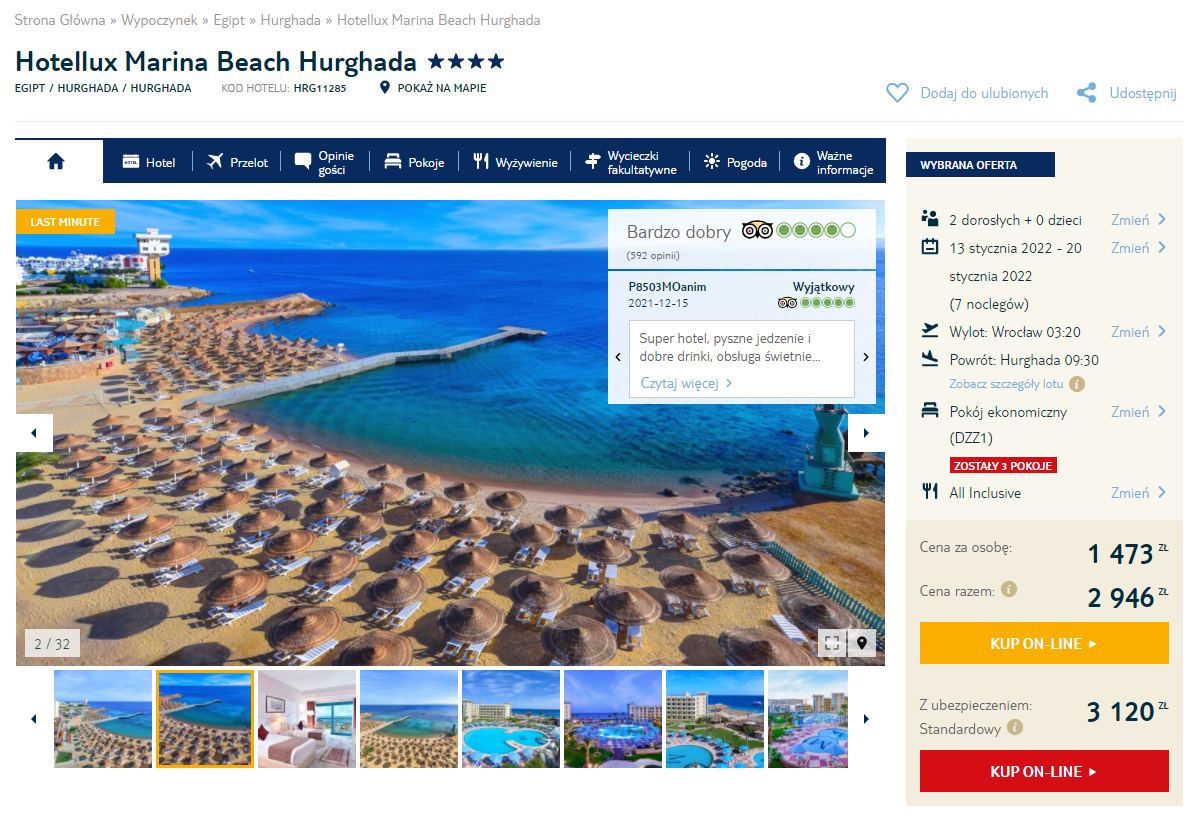This screenshot has width=1201, height=817.
Task: Click info icon next to Cena razem
Action: click(1009, 590)
